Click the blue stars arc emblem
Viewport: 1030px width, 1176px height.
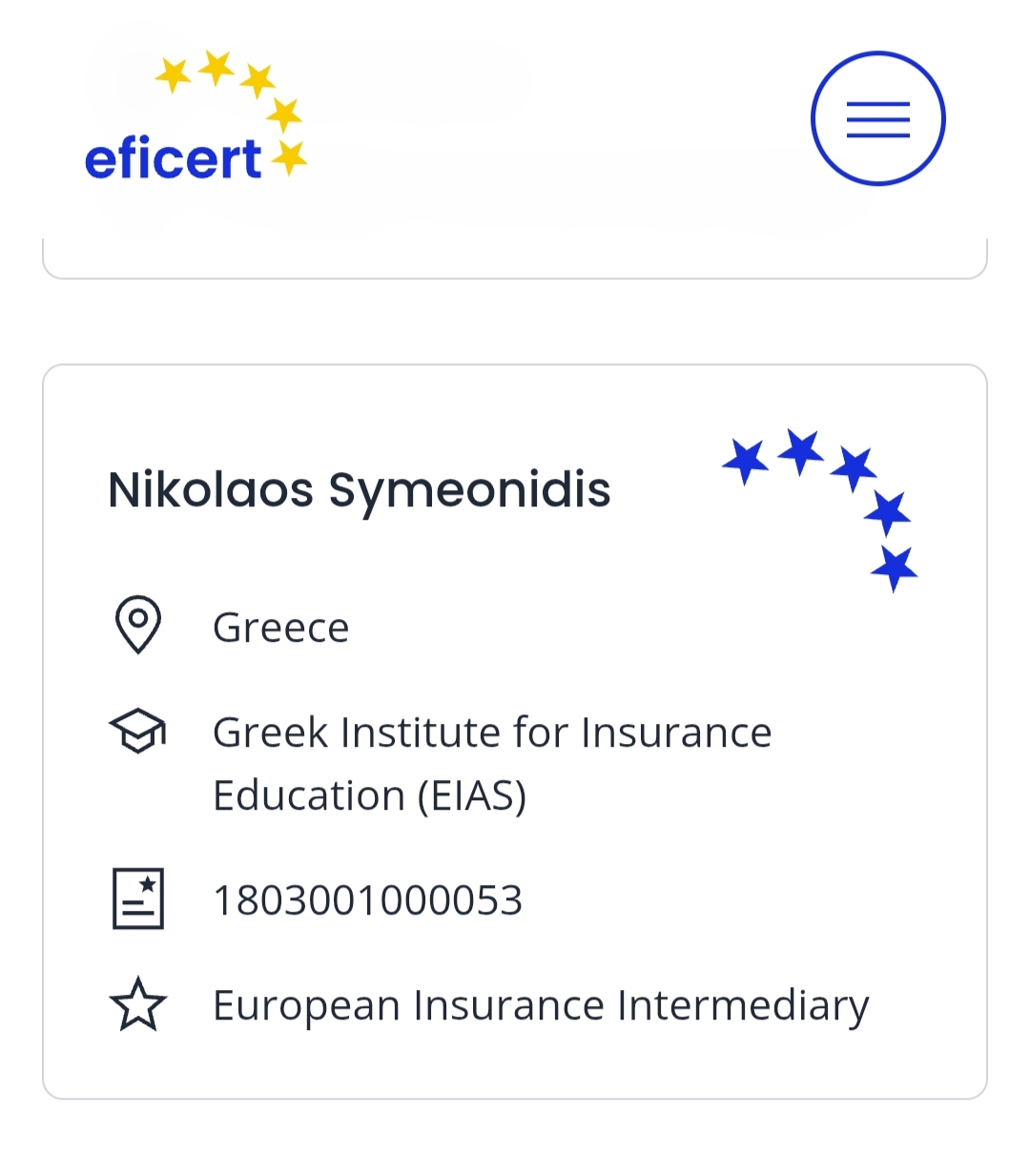[x=820, y=511]
